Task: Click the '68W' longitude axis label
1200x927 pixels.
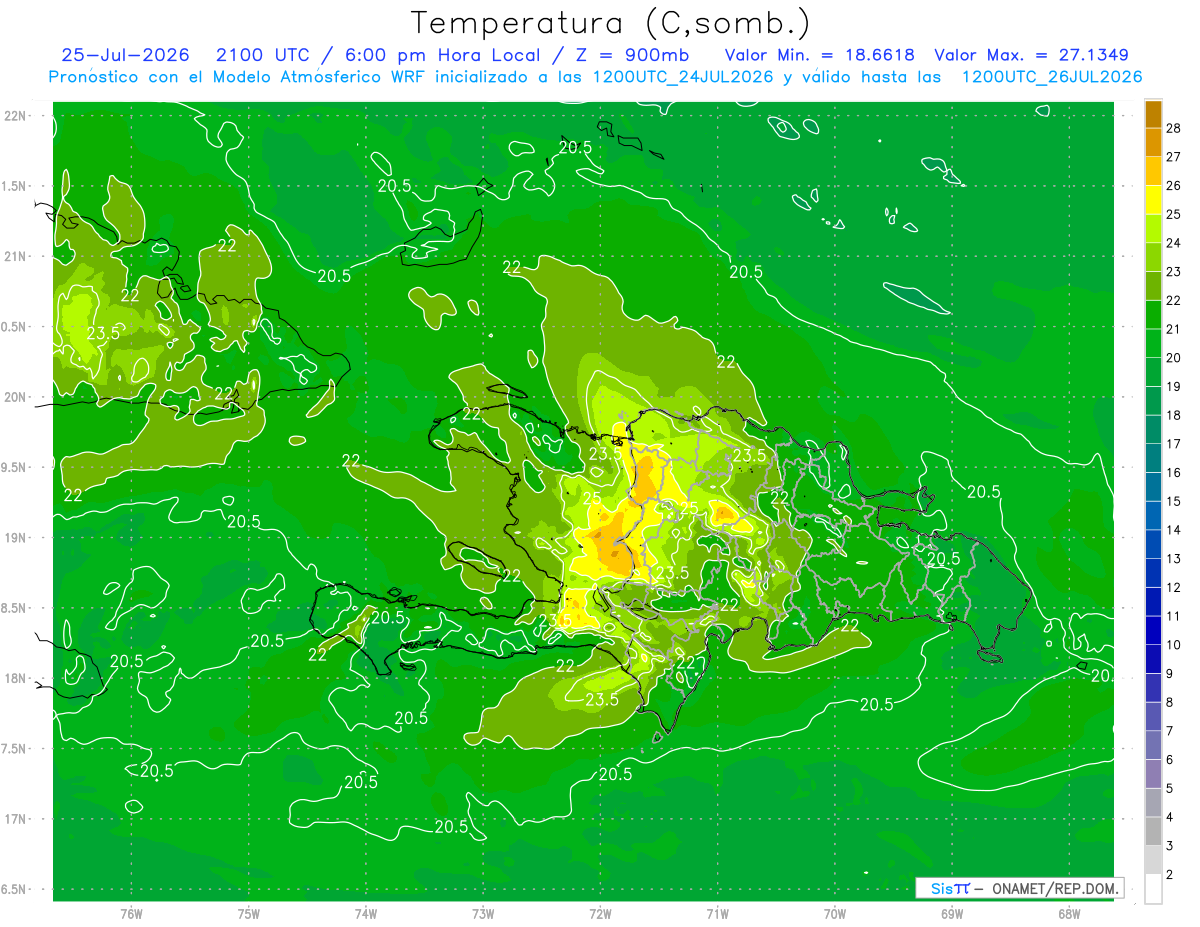Action: 1069,914
